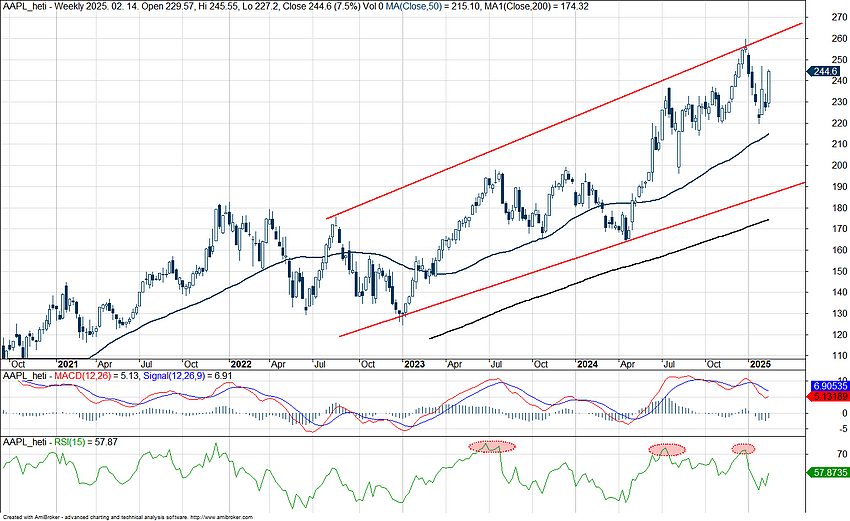Click the 250 price axis label
Viewport: 850px width, 521px height.
(839, 60)
